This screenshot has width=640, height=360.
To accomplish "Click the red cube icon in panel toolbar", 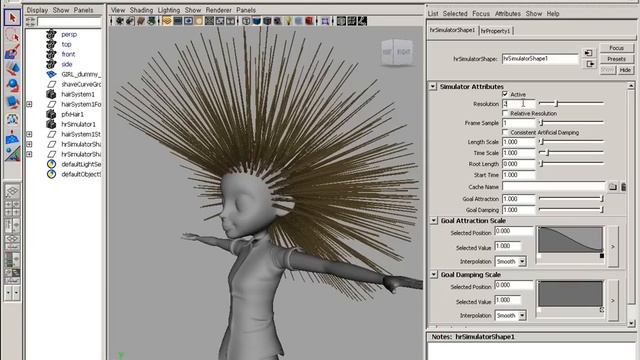I will pos(309,21).
